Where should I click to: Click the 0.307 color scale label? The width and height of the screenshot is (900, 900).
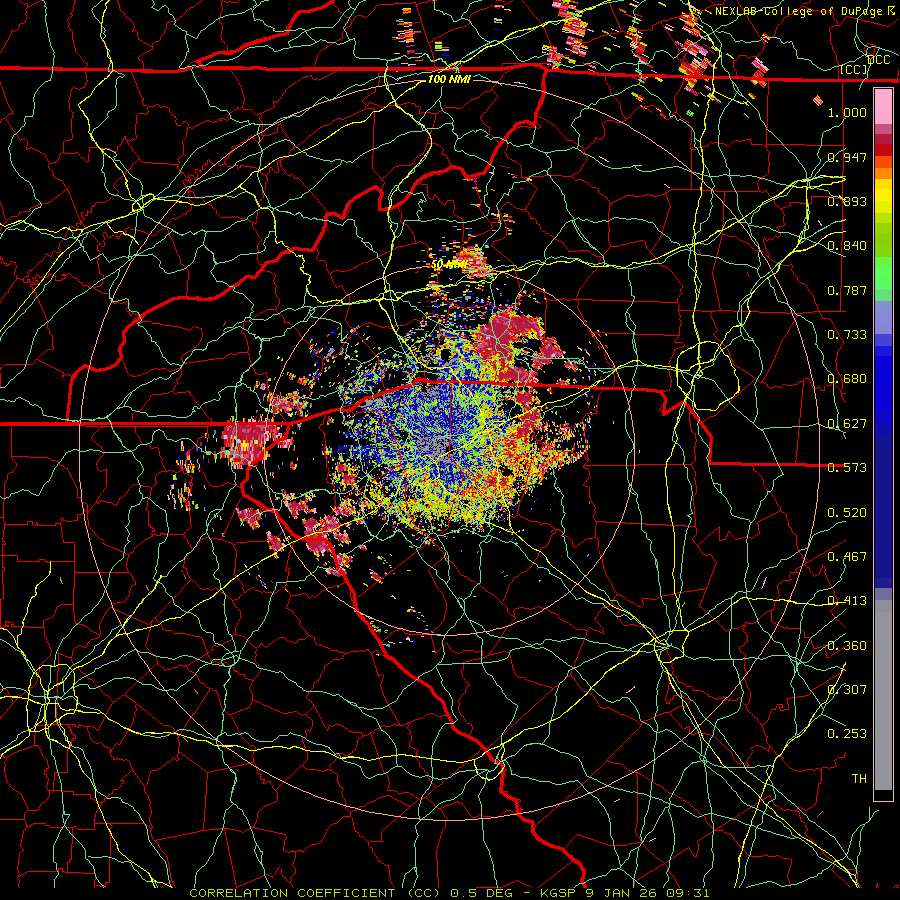point(847,690)
